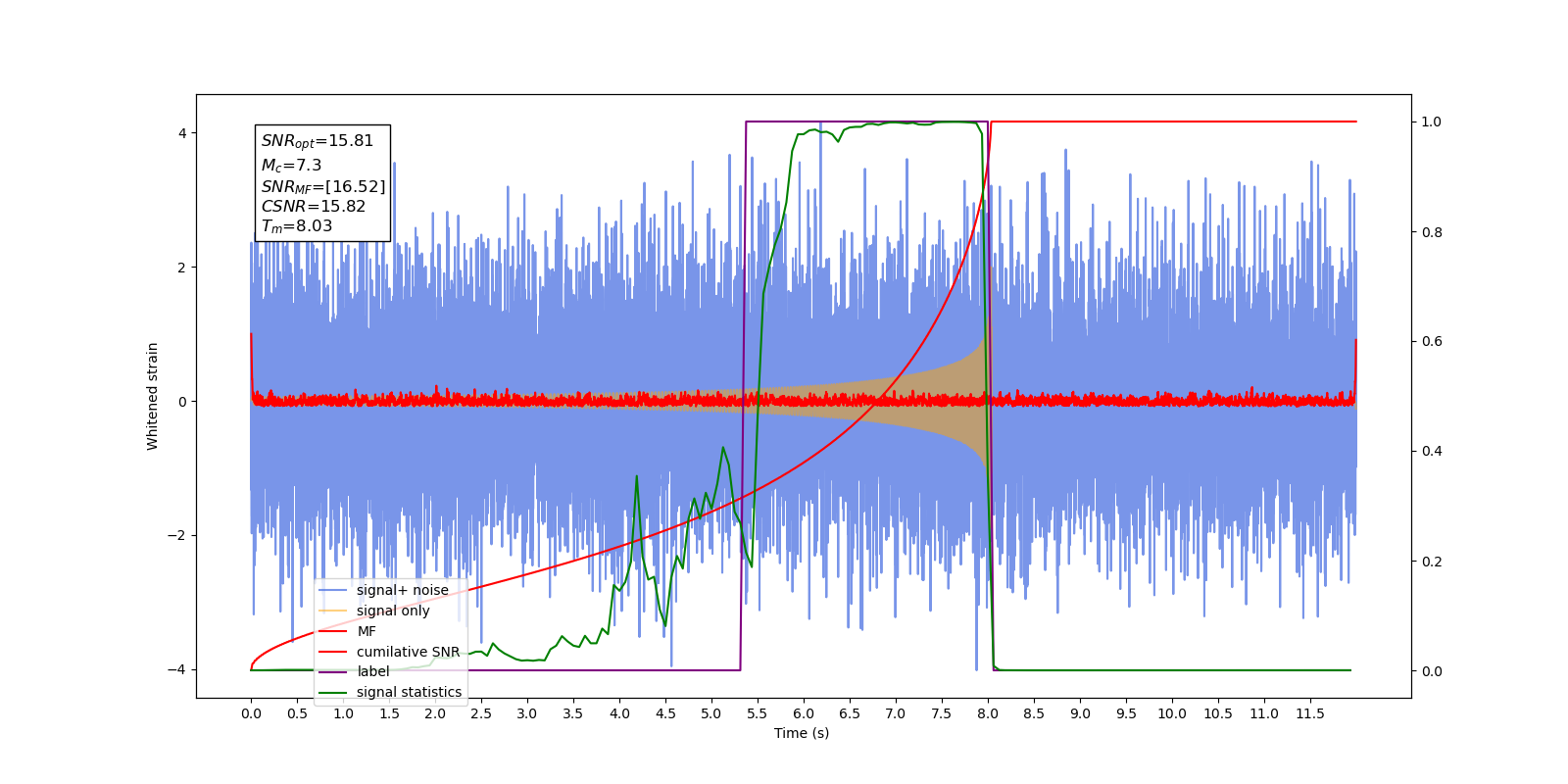Viewport: 1568px width, 784px height.
Task: Click the green signal statistics legend line
Action: pos(333,692)
